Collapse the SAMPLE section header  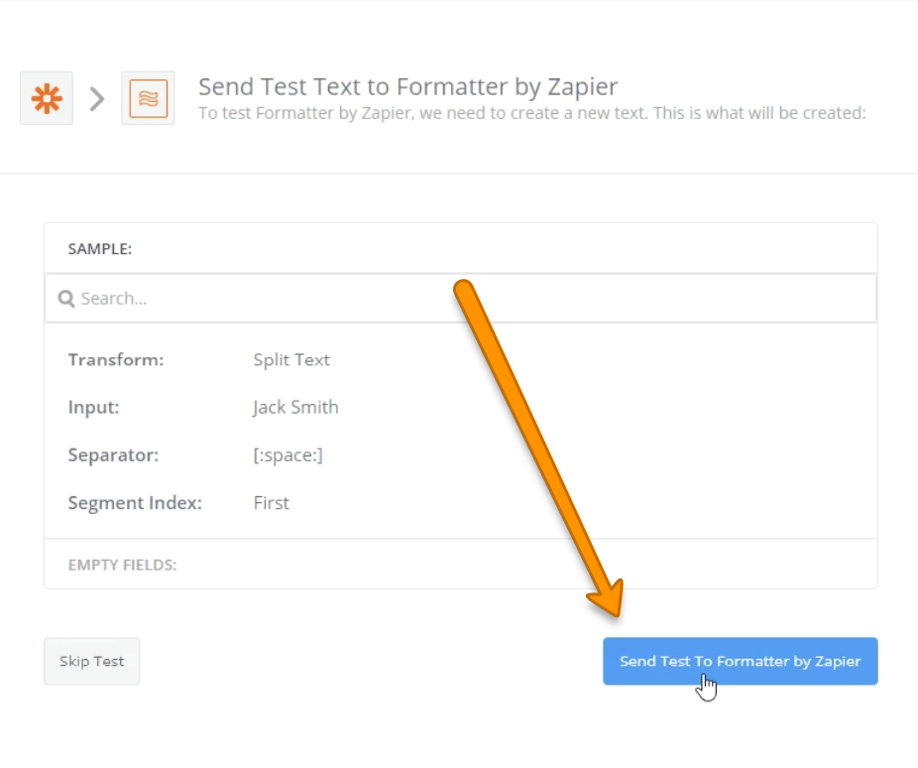100,249
